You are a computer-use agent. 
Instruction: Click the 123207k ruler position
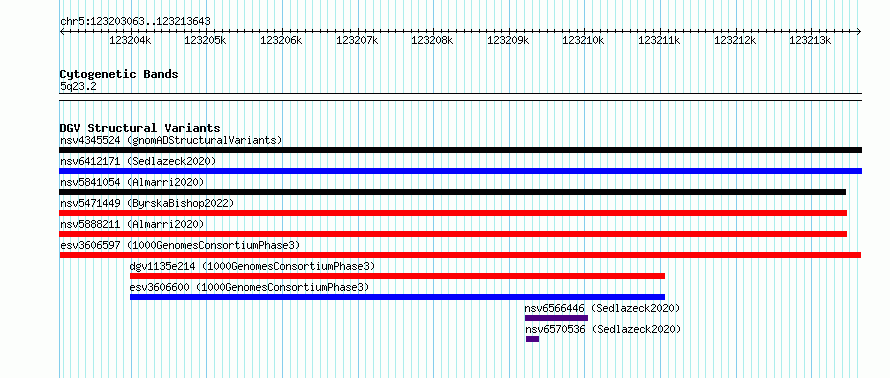(358, 40)
